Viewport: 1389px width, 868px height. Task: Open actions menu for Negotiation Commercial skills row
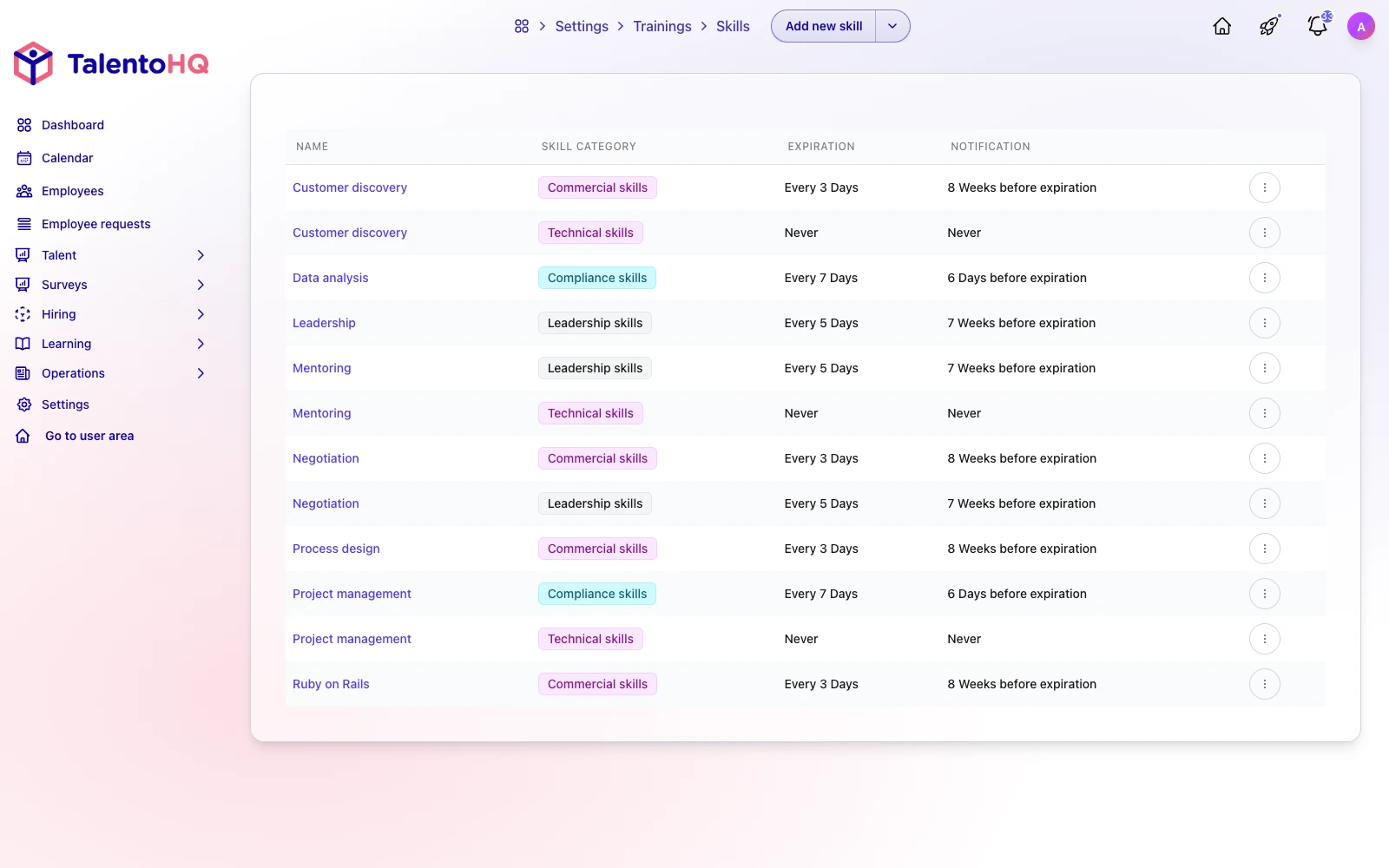[1265, 458]
